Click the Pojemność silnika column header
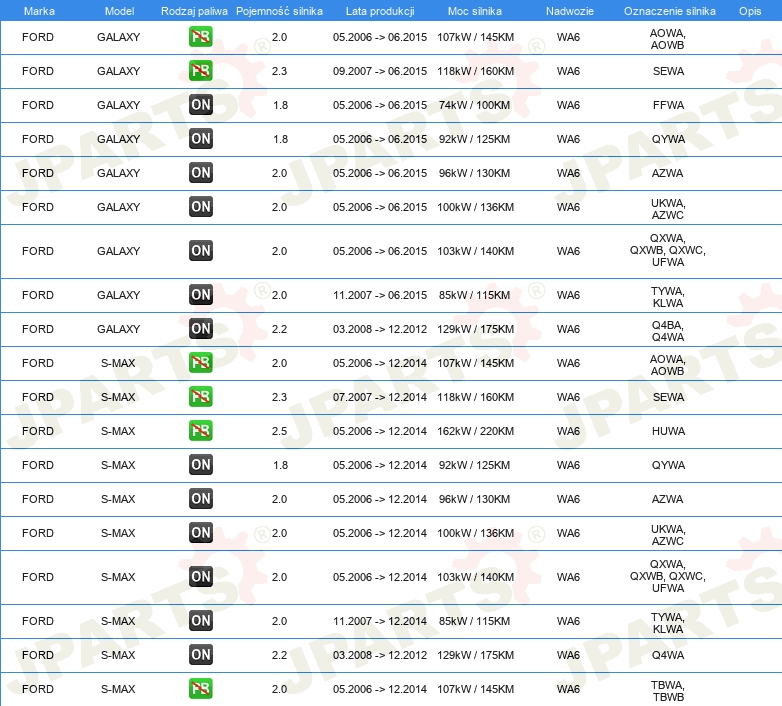 pyautogui.click(x=279, y=11)
